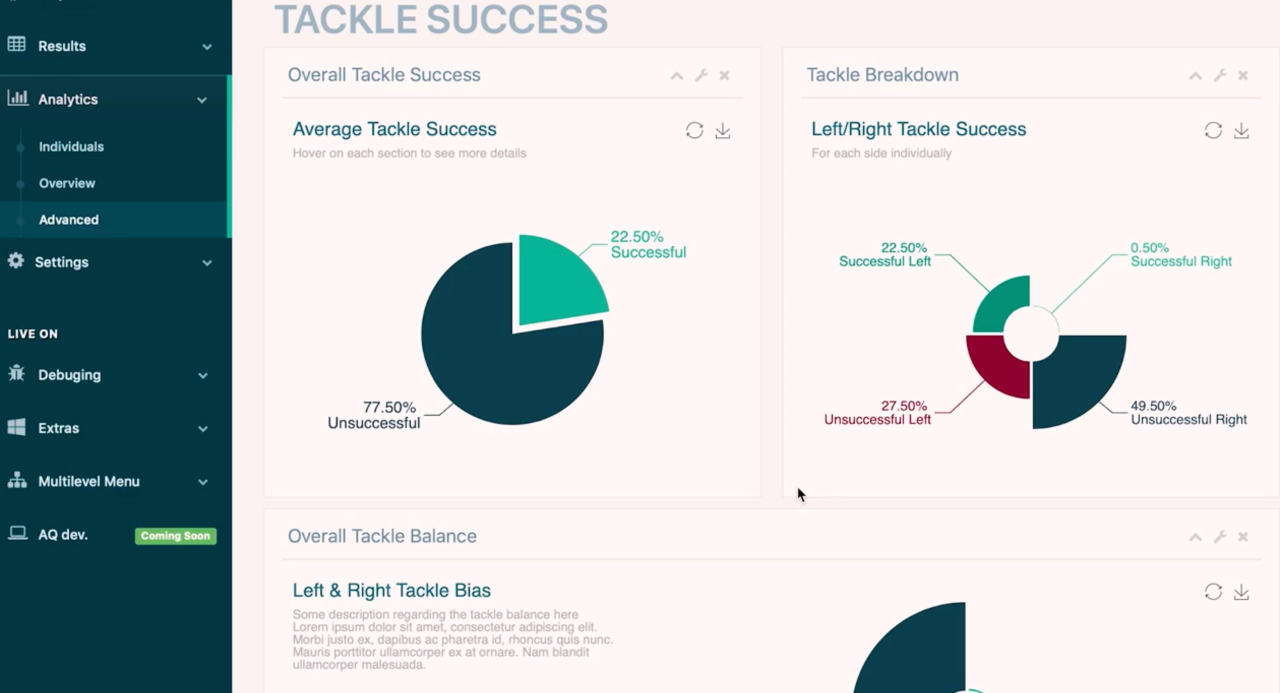Download the Left/Right Tackle Success chart
Image resolution: width=1280 pixels, height=693 pixels.
[x=1241, y=131]
